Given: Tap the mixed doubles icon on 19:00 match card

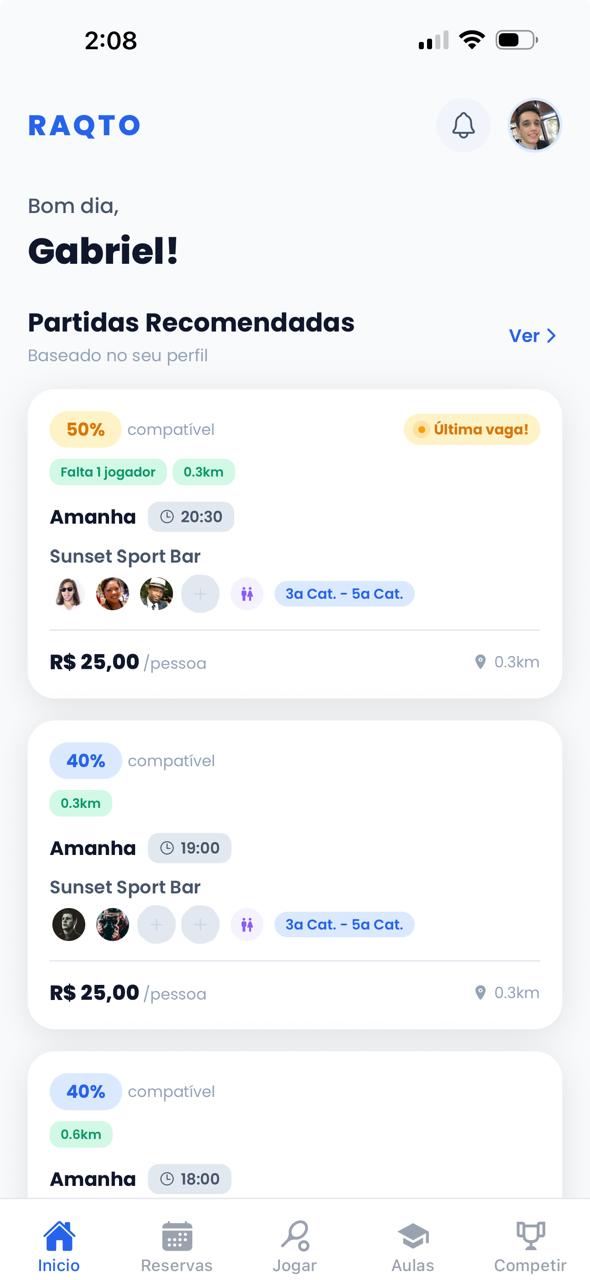Looking at the screenshot, I should (246, 924).
